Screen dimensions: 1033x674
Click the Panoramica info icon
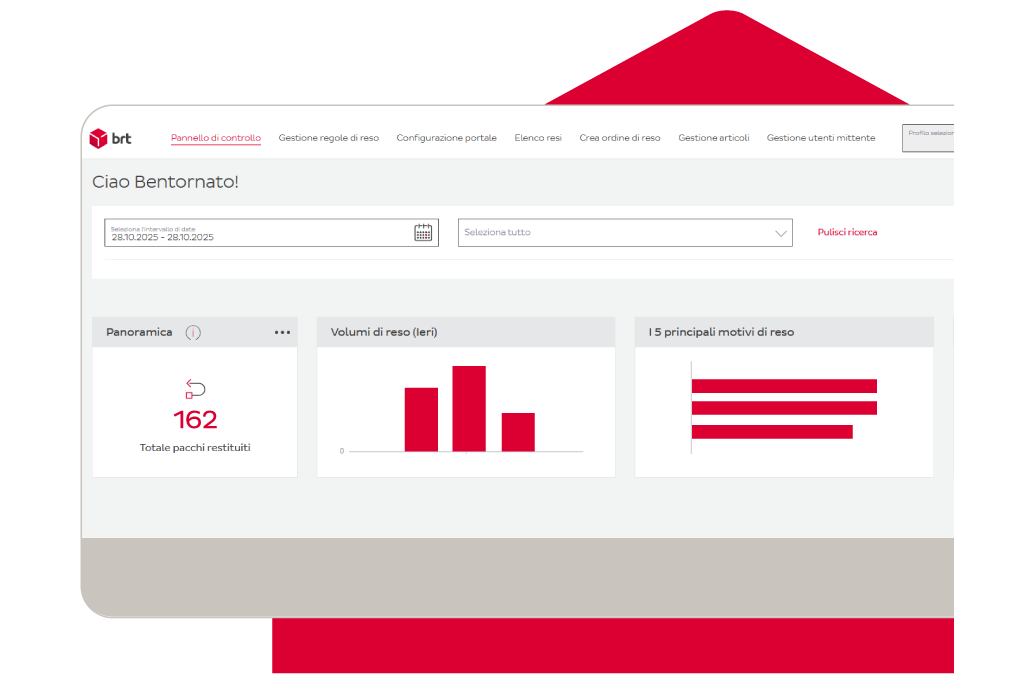[193, 332]
